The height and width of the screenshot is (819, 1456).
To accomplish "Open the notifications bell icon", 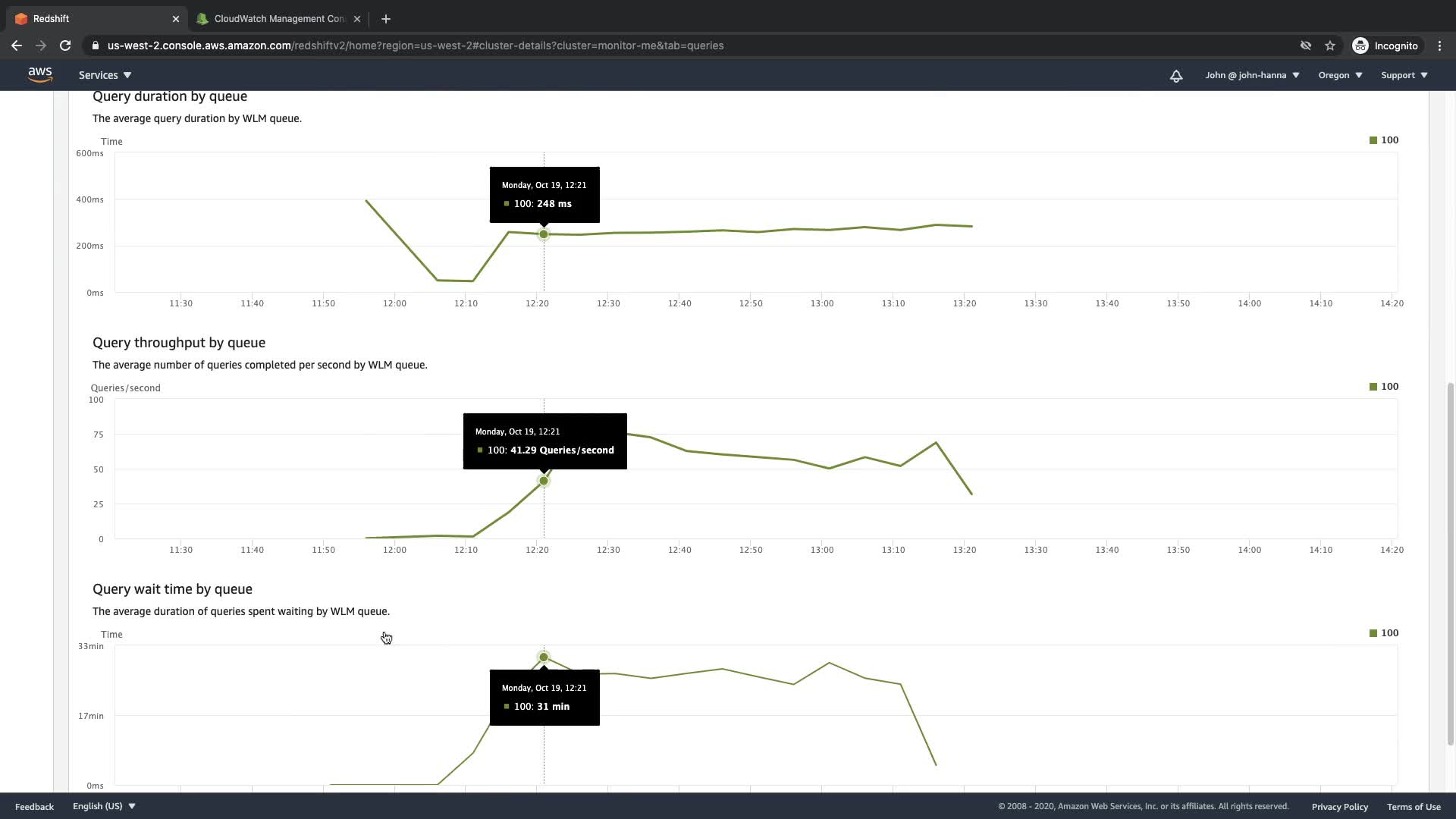I will click(1175, 75).
